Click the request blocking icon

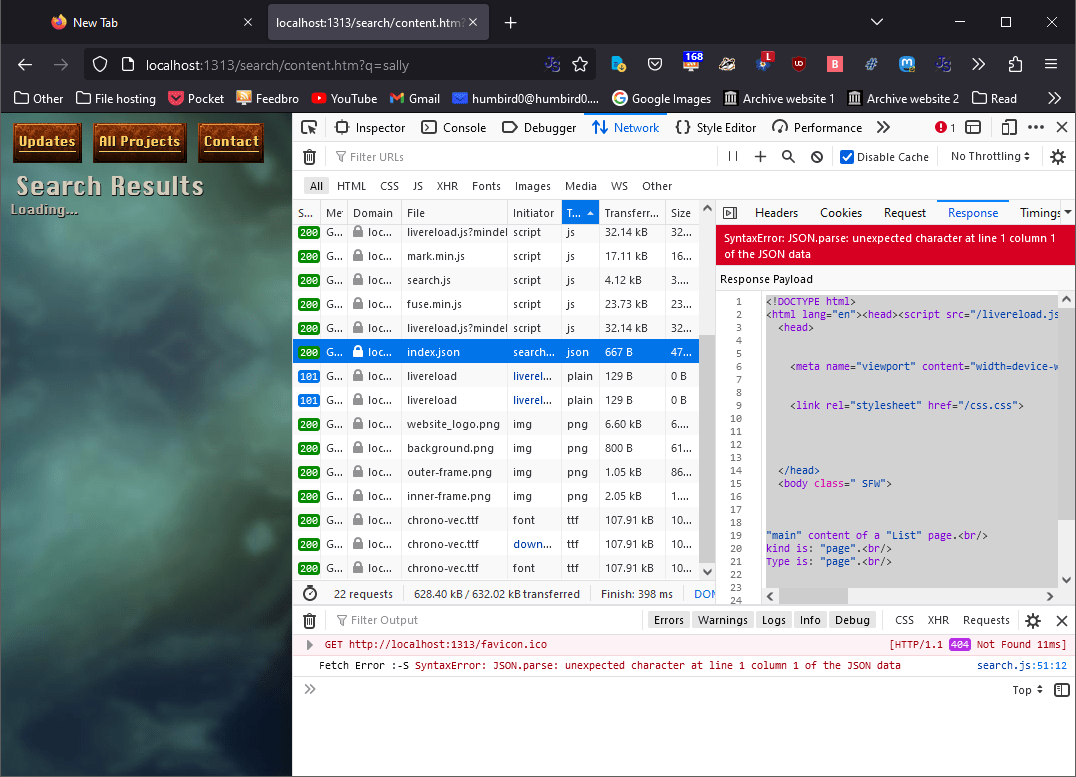tap(816, 157)
